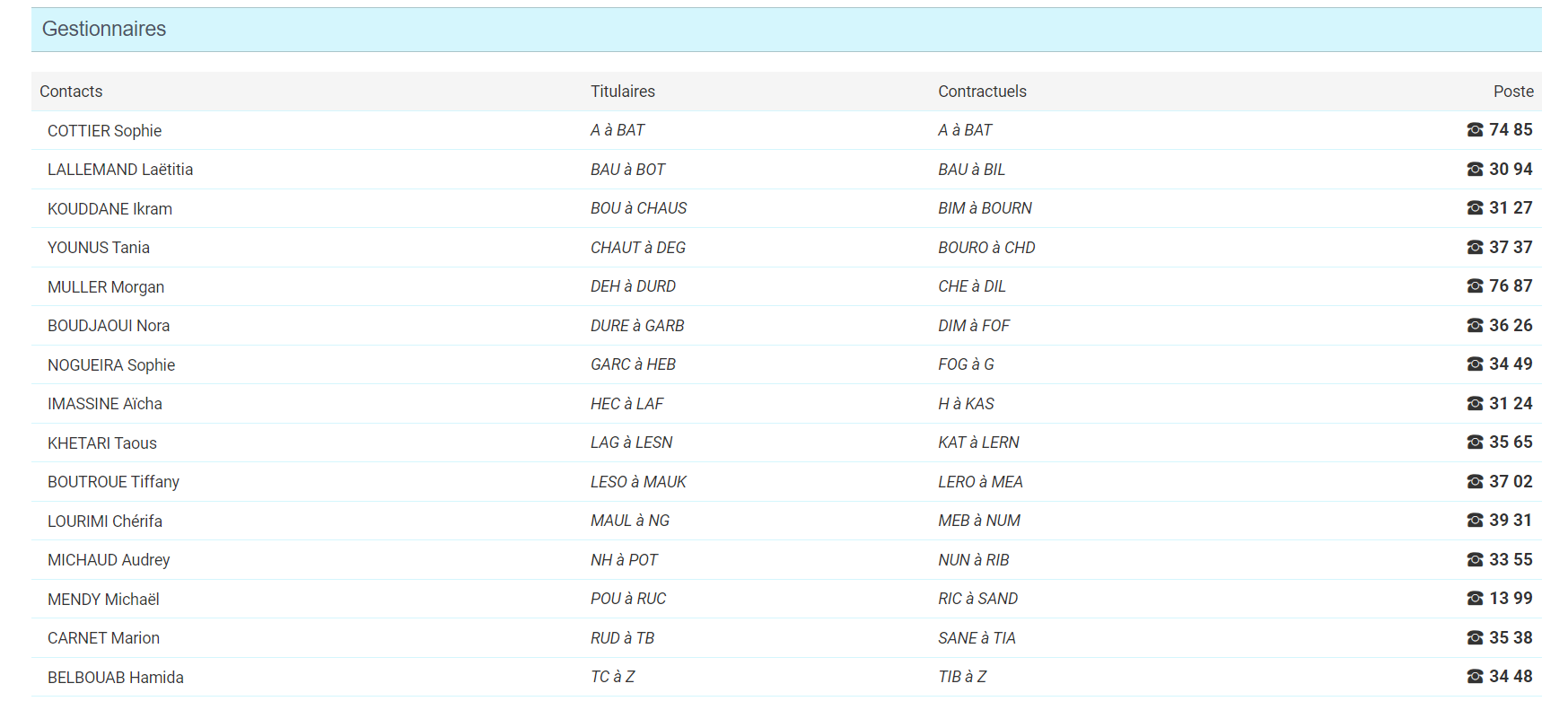Click post number 31 24 for IMASSINE
The image size is (1568, 710).
coord(1510,404)
